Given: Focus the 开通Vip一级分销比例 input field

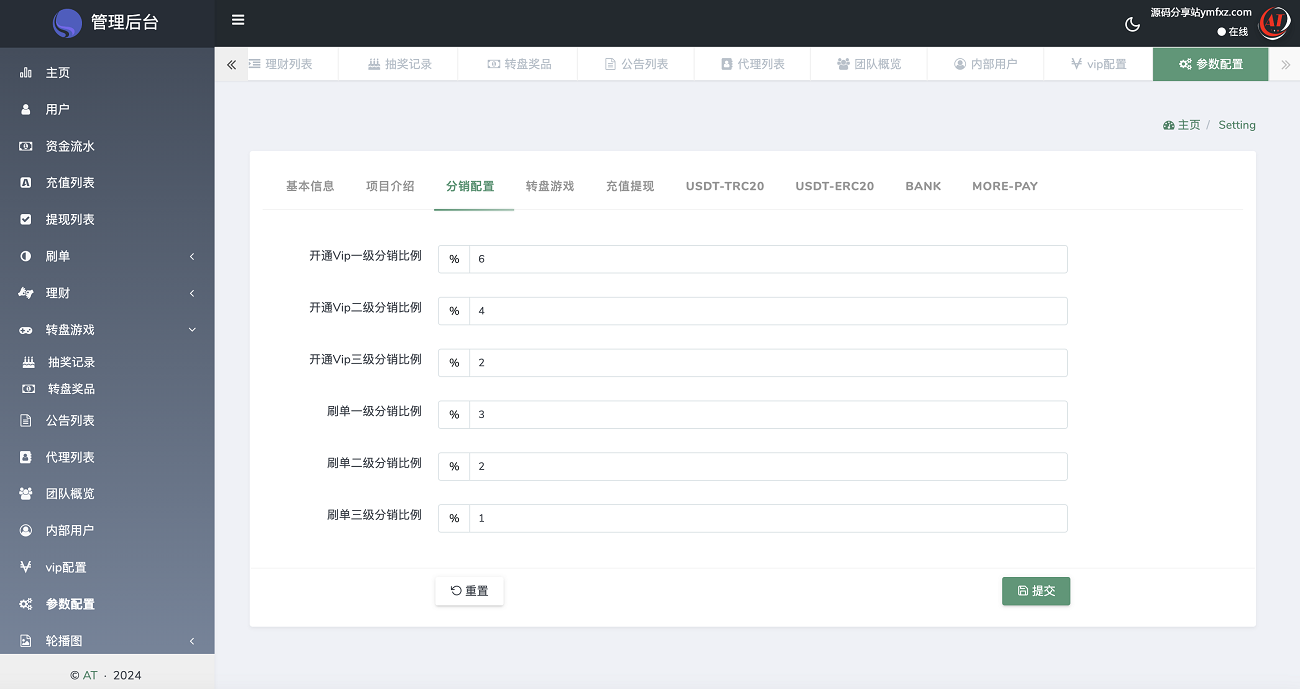Looking at the screenshot, I should point(767,259).
